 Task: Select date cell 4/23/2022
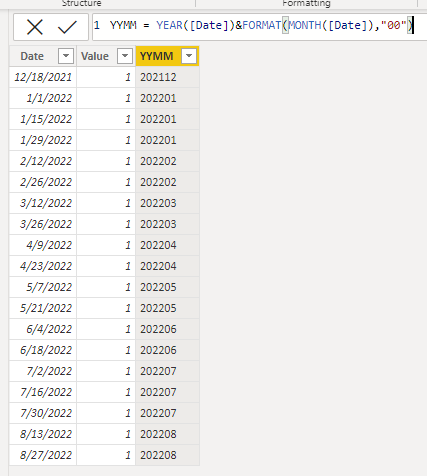43,266
